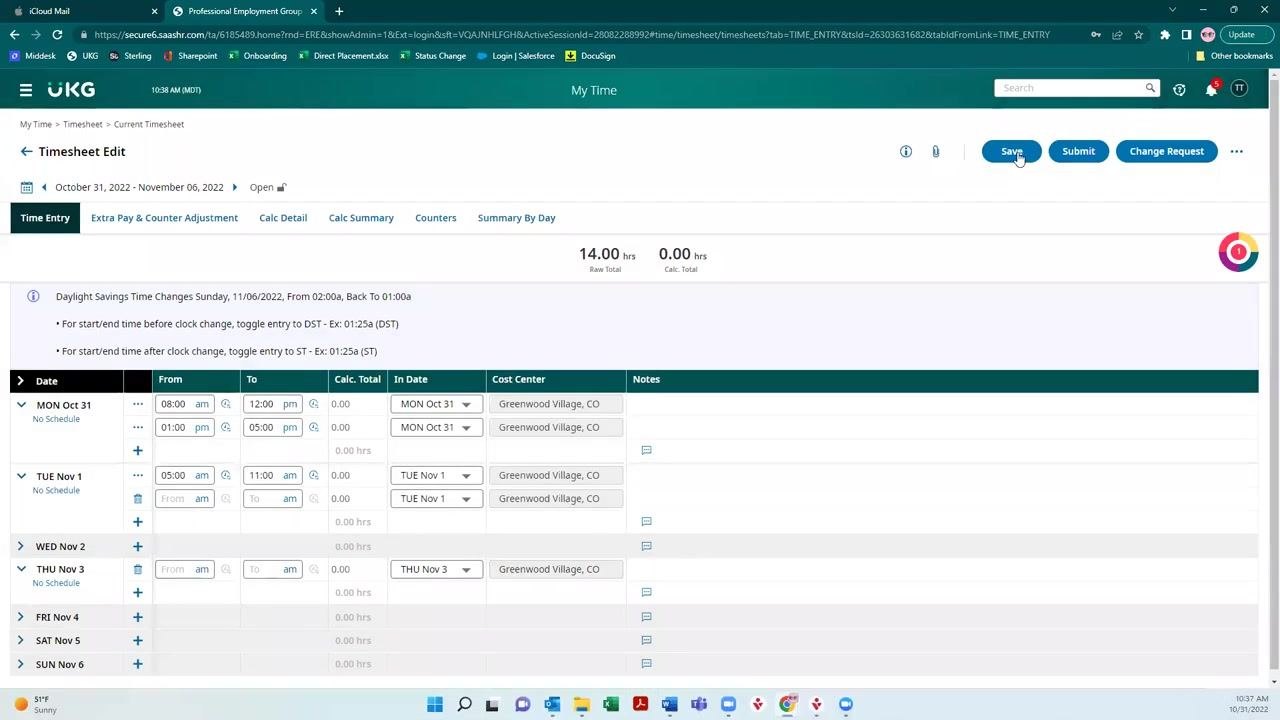Go to previous pay period arrow

click(44, 187)
